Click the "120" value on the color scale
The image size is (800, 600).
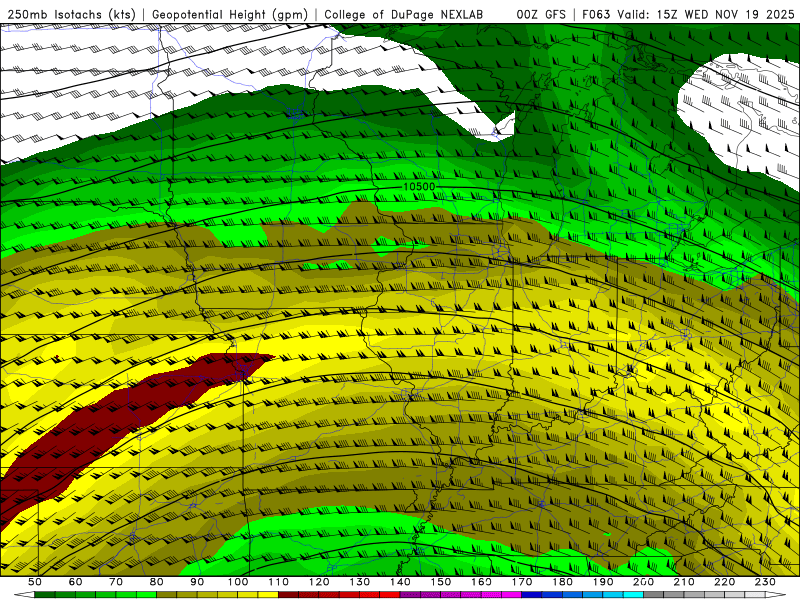coord(319,582)
